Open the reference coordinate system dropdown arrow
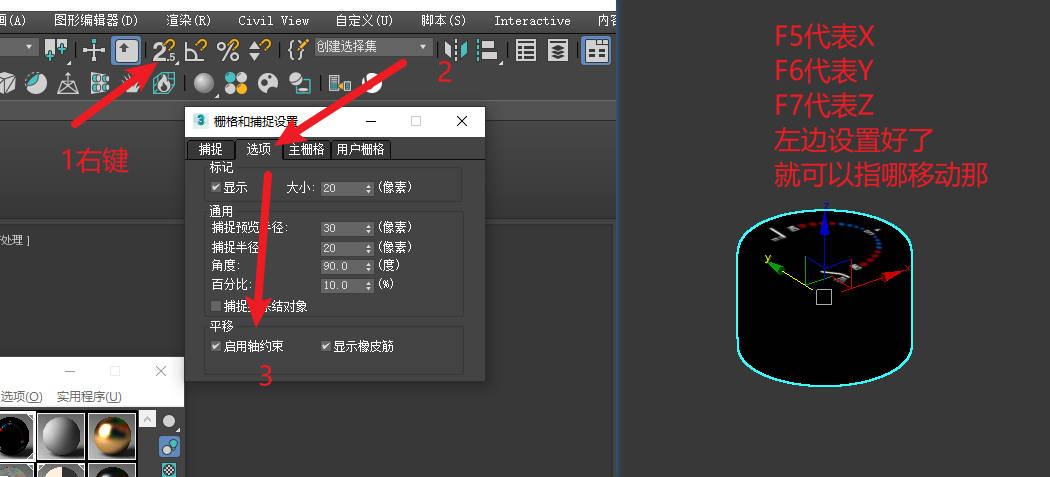 pos(28,48)
